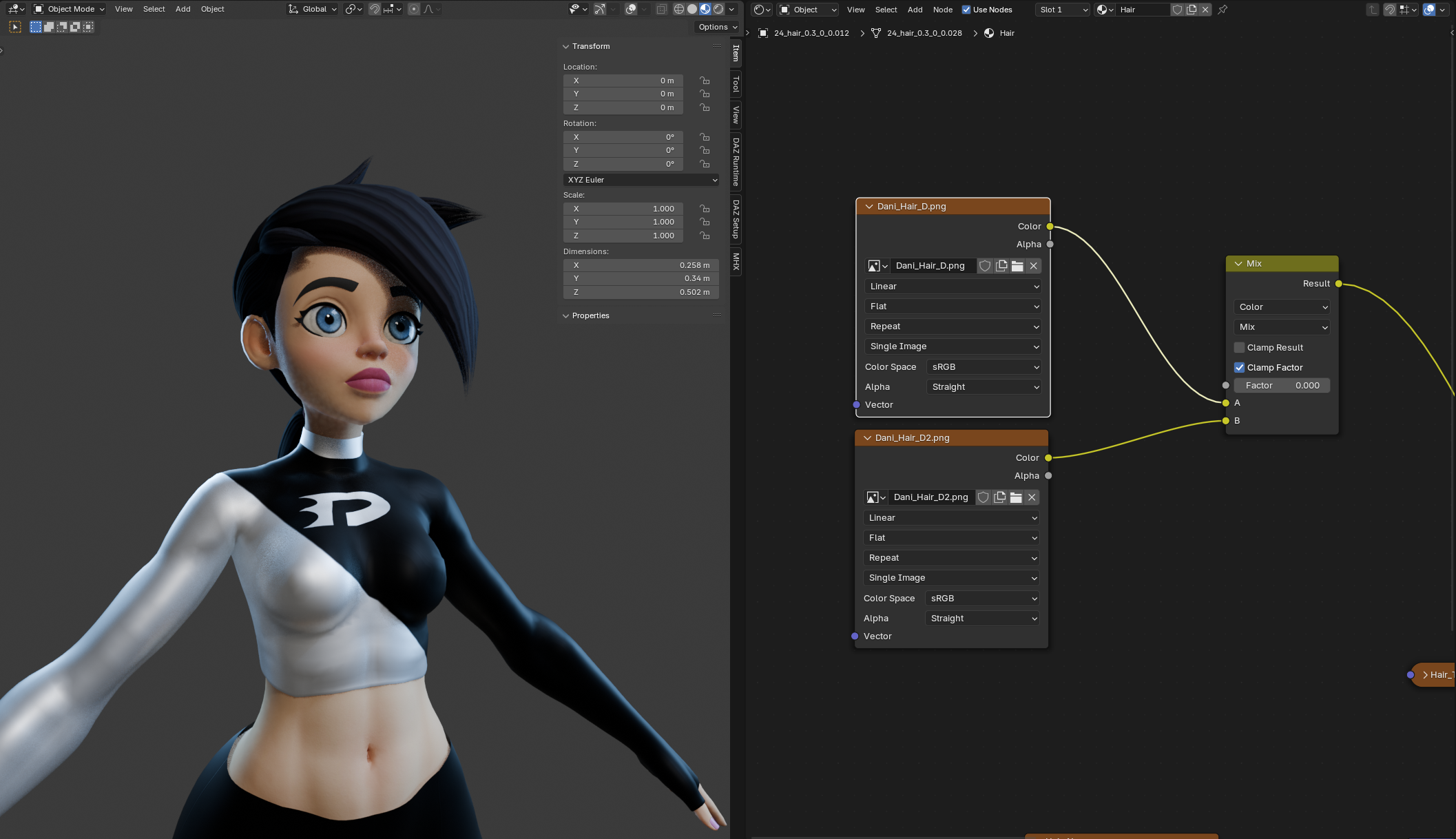Viewport: 1456px width, 839px height.
Task: Adjust the Mix node Factor slider
Action: click(1282, 386)
